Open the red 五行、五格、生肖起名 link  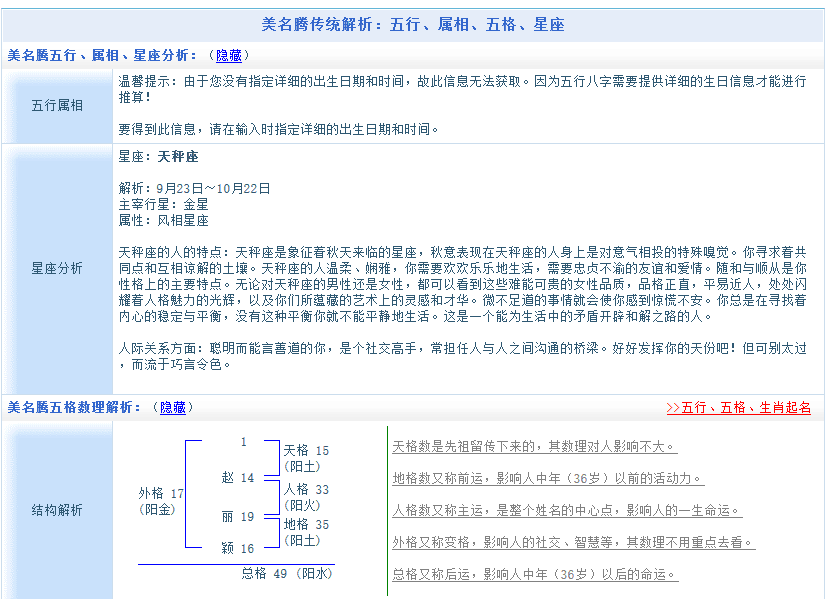click(738, 408)
